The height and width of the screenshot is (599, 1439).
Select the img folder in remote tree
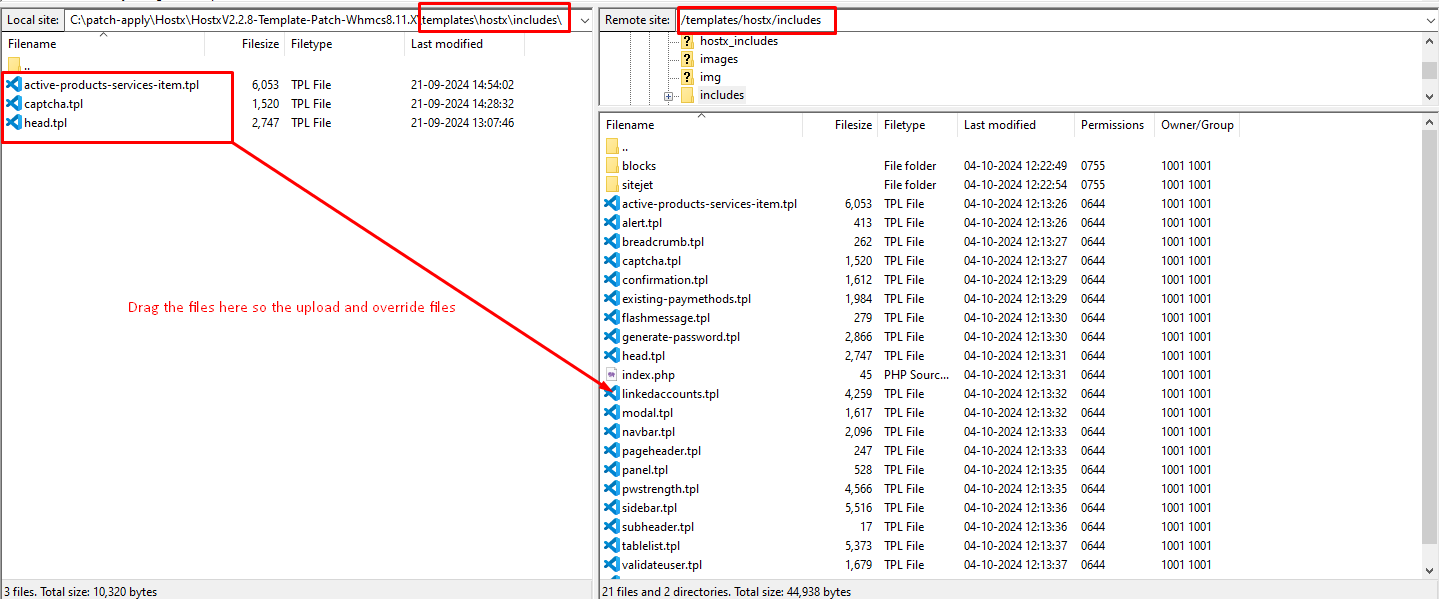710,77
